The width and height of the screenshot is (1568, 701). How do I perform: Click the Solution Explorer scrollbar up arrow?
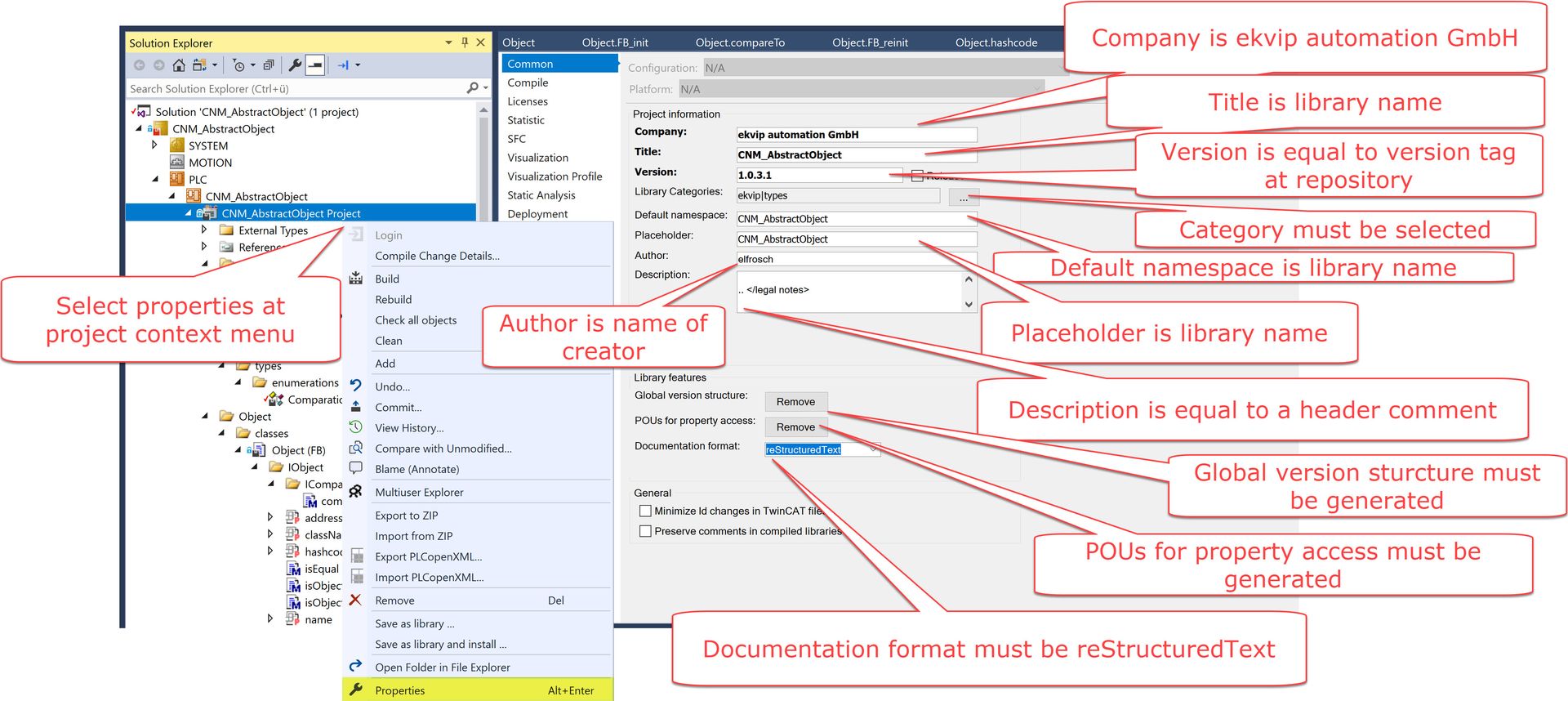(483, 109)
